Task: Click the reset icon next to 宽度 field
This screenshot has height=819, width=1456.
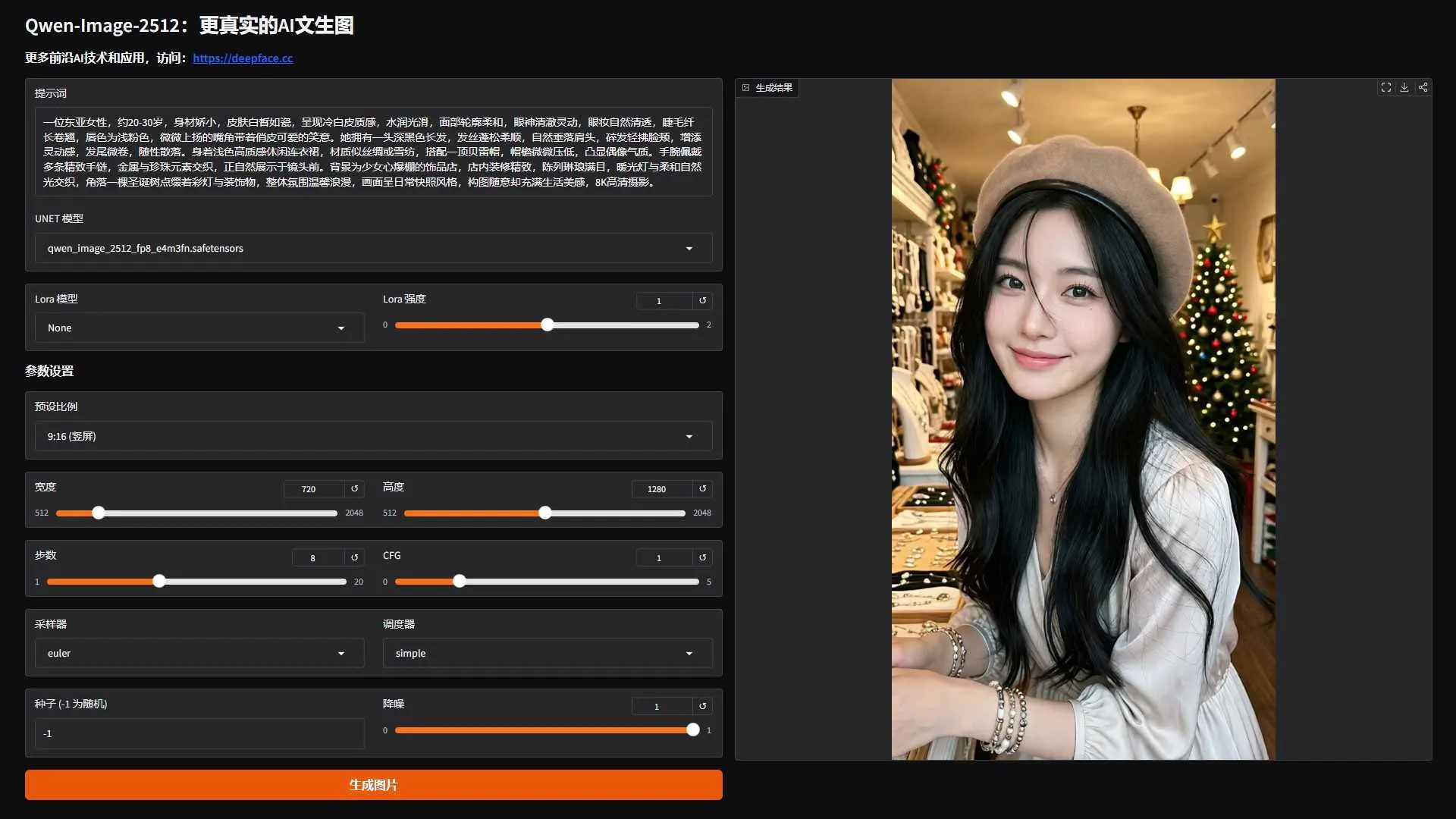Action: [x=354, y=489]
